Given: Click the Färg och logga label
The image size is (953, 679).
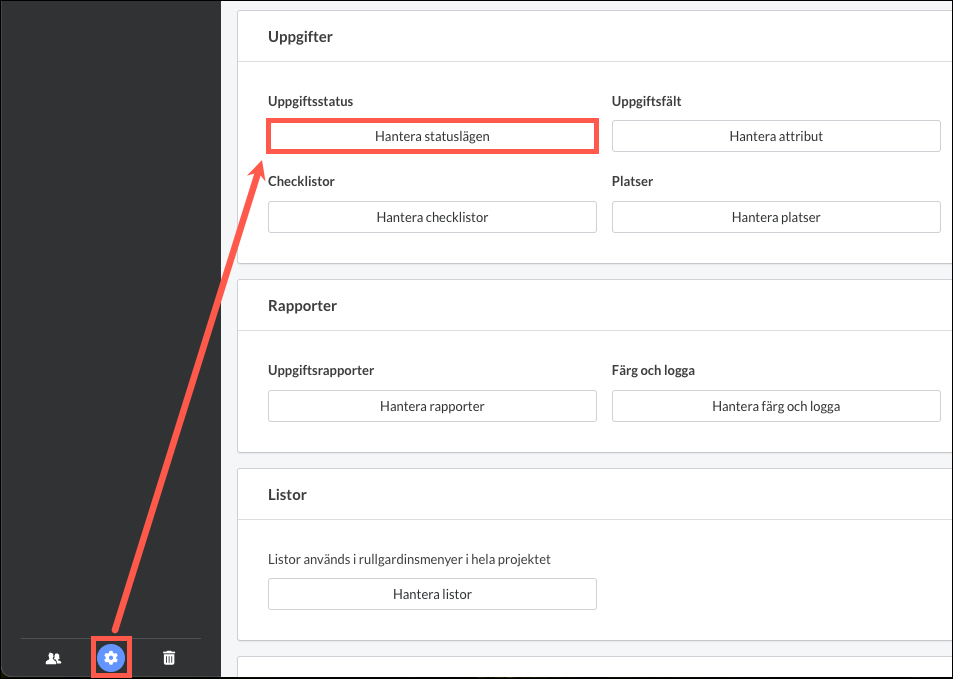Looking at the screenshot, I should click(x=653, y=370).
